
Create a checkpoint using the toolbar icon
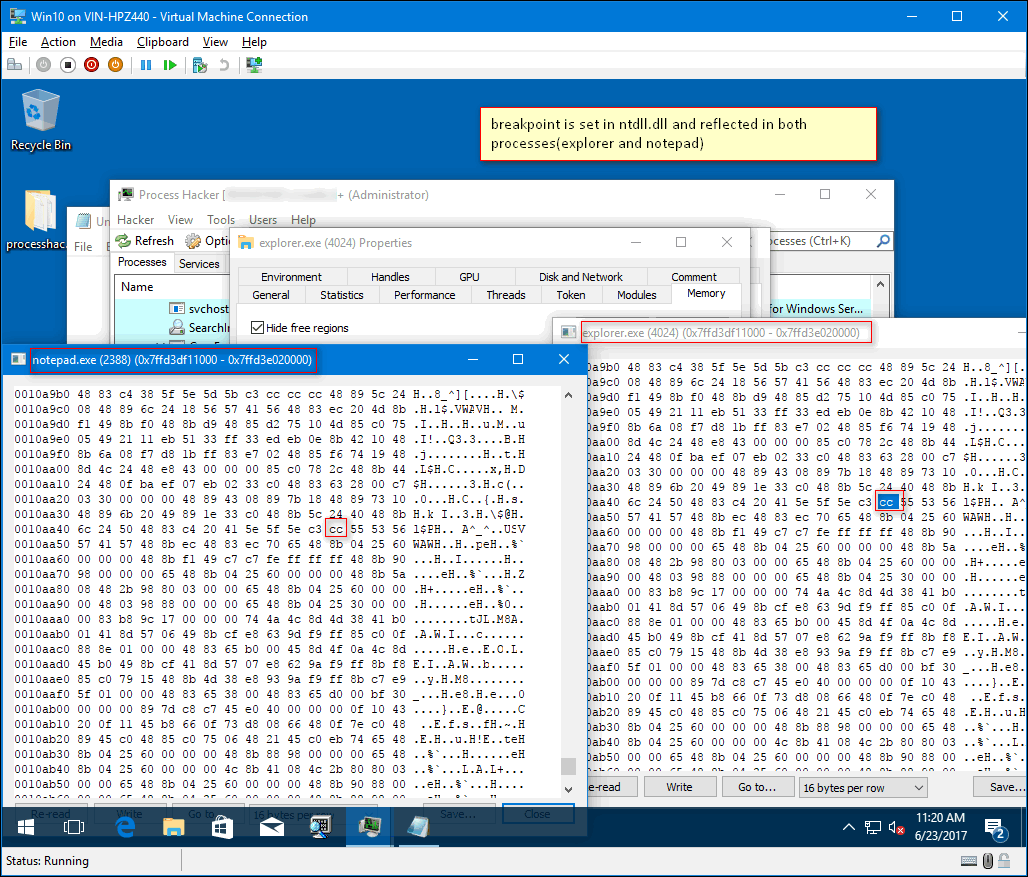coord(200,65)
